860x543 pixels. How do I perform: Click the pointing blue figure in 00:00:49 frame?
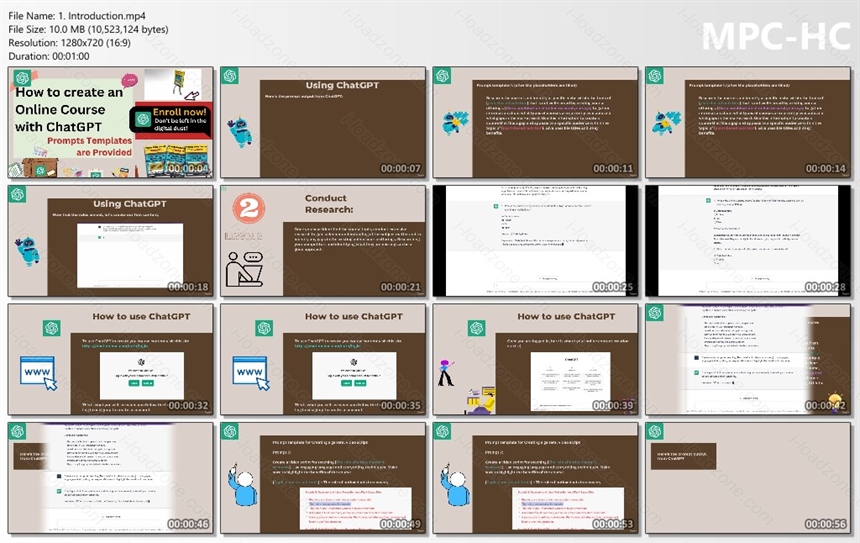tap(242, 484)
